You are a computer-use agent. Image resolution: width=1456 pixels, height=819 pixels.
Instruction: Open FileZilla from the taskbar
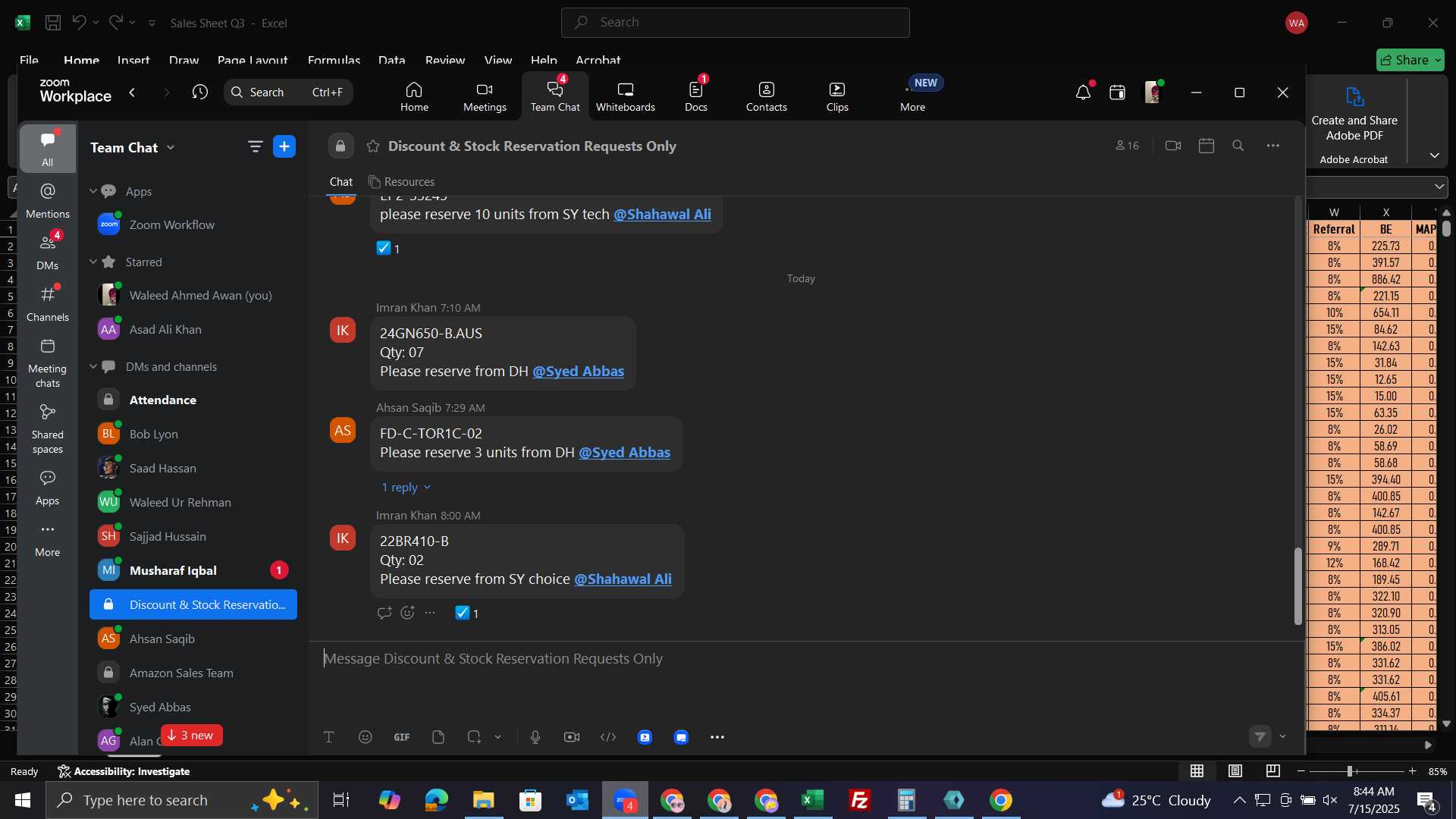pyautogui.click(x=860, y=801)
